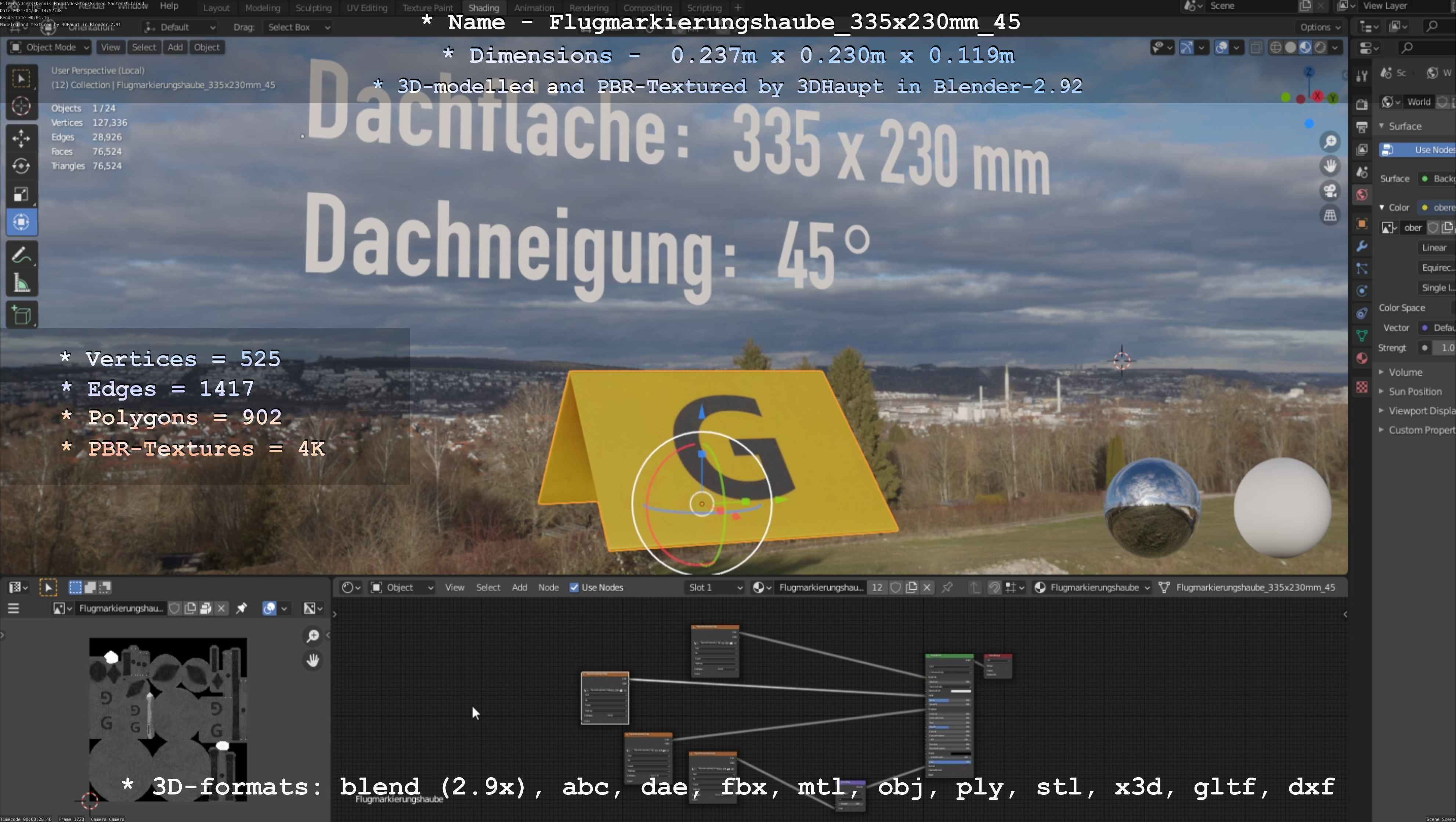Click the Strength value field

1444,348
